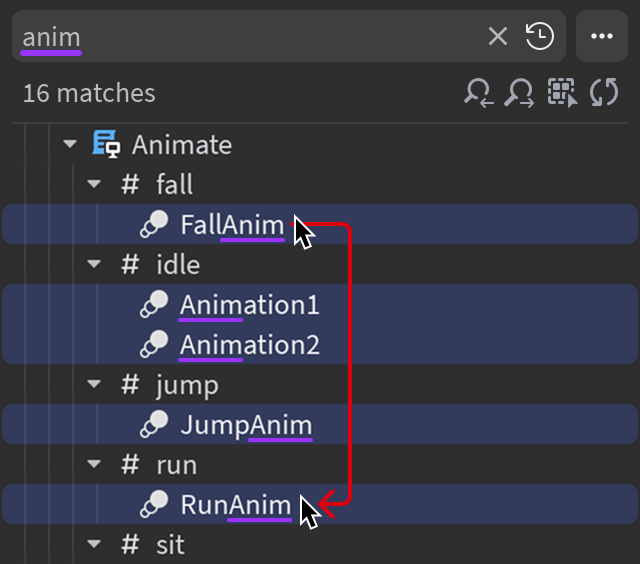Click the FallAnim animation icon
This screenshot has height=564, width=640.
[x=154, y=225]
